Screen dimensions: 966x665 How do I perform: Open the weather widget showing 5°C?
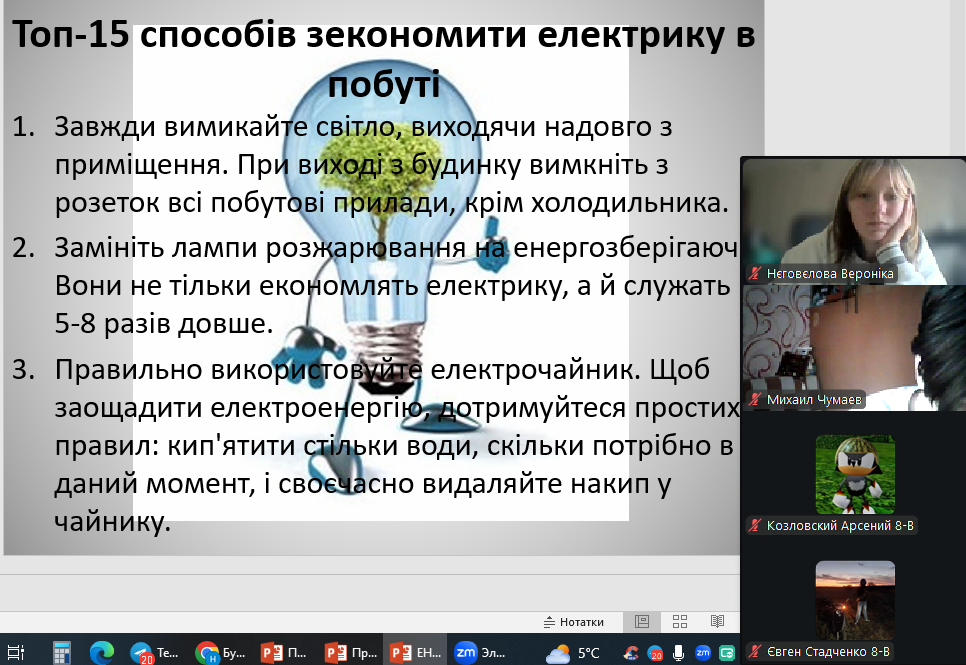(x=574, y=653)
